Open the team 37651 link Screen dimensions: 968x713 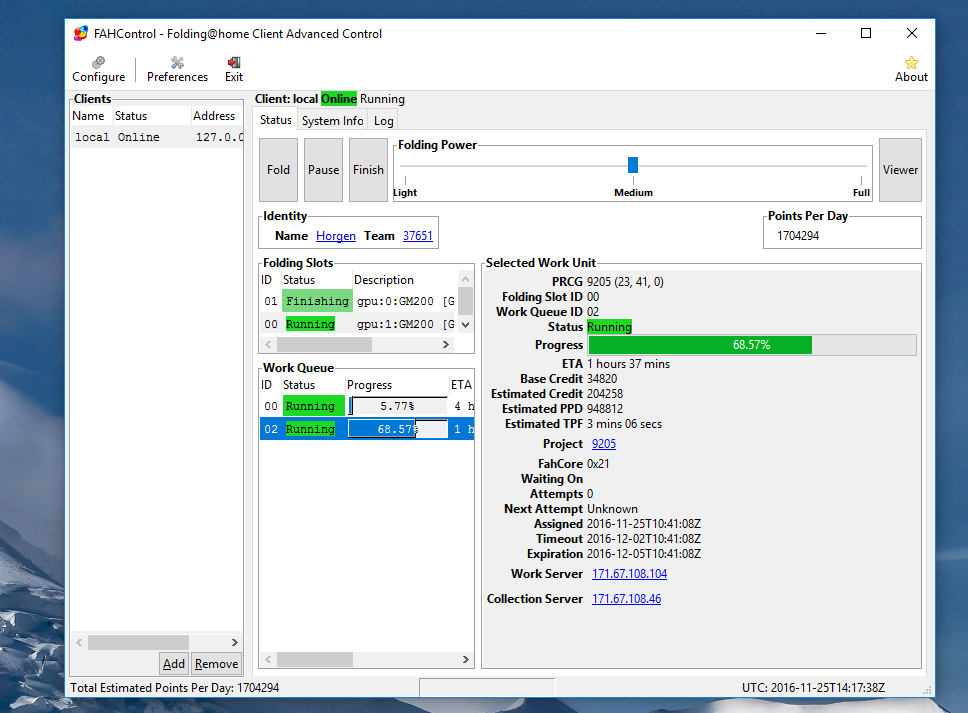click(x=418, y=236)
